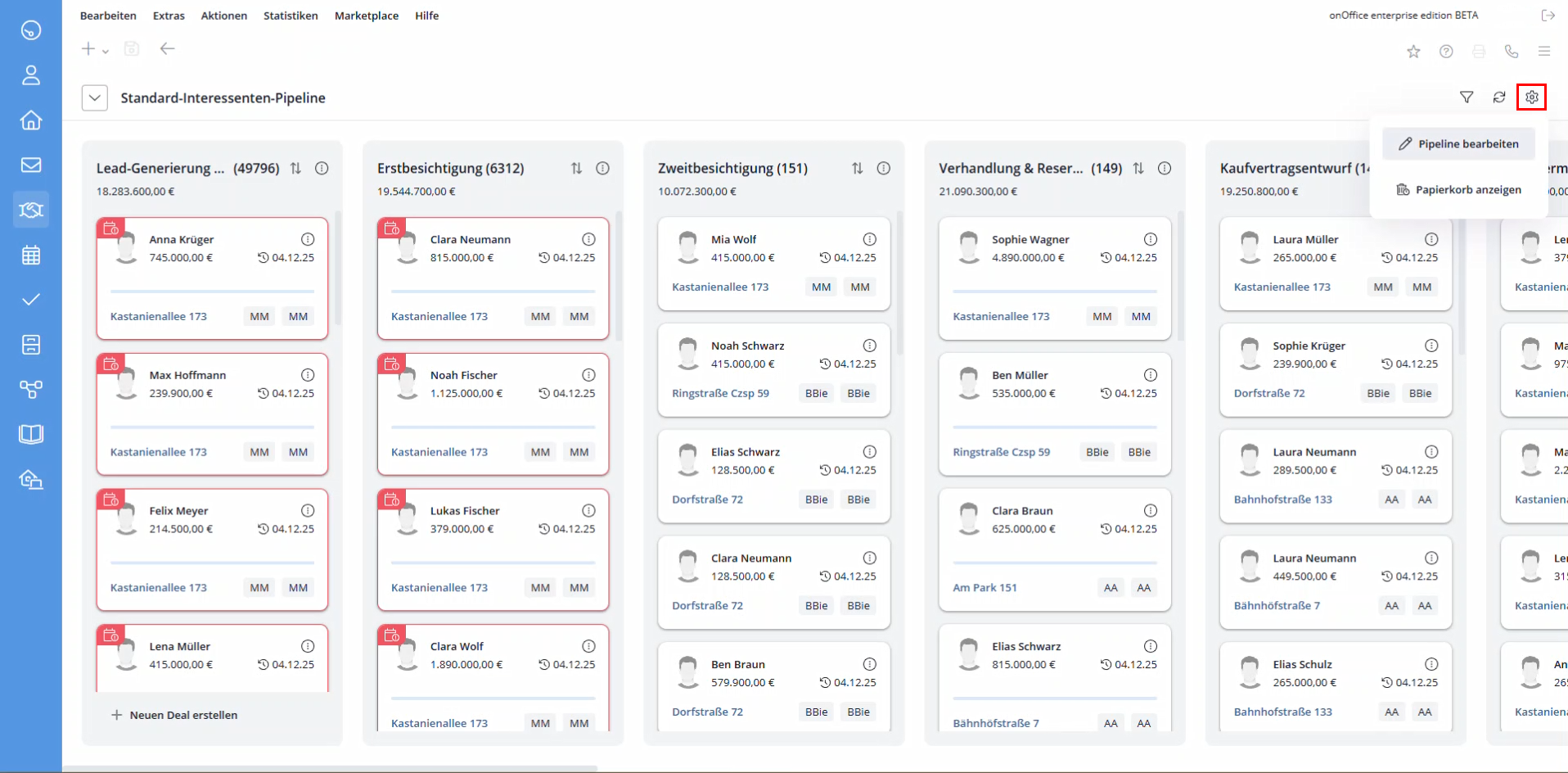
Task: Open the hamburger menu at top right
Action: [1543, 52]
